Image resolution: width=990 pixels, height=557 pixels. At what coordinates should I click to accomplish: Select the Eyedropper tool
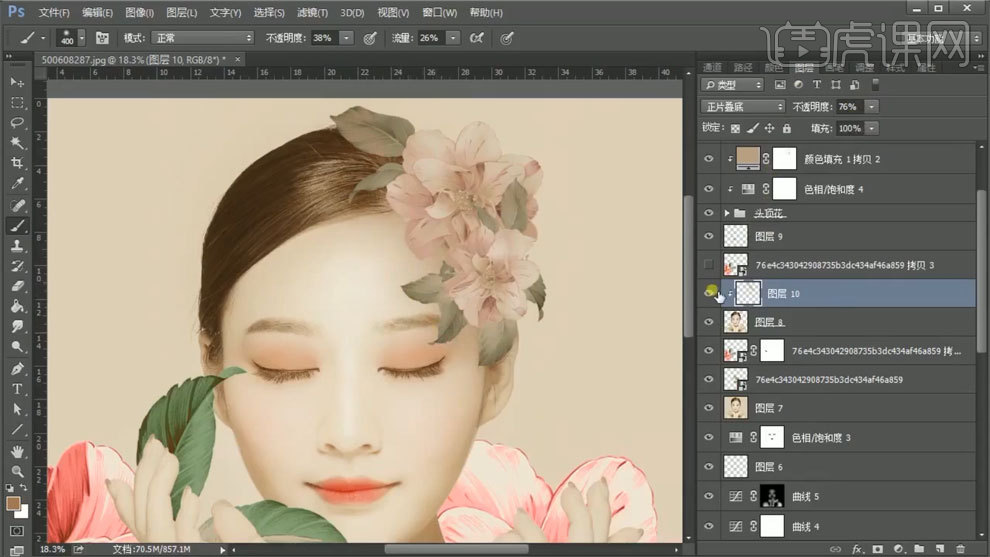(17, 184)
